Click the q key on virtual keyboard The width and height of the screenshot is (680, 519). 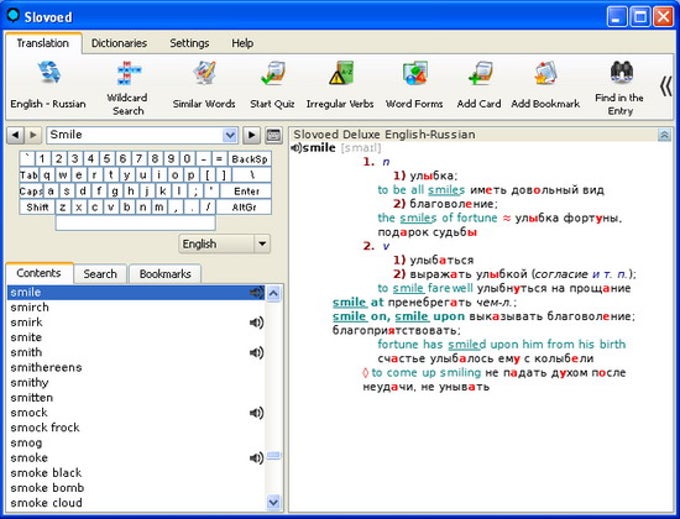(x=47, y=175)
